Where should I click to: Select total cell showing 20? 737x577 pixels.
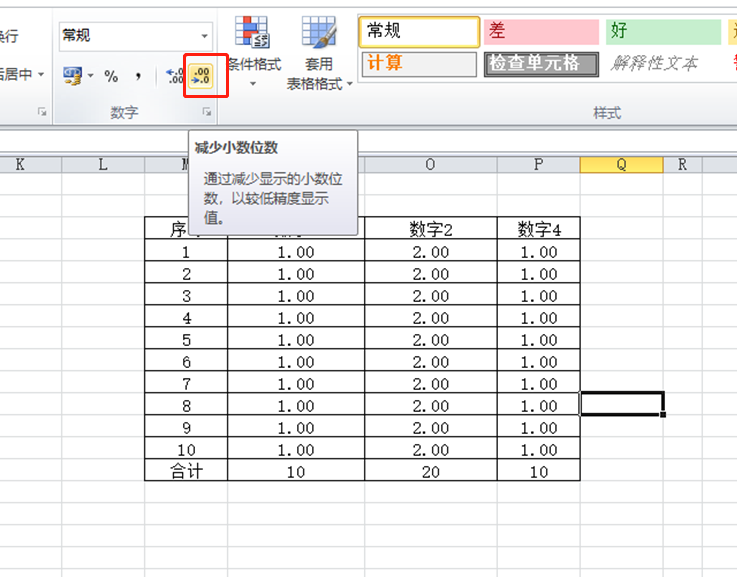click(431, 471)
